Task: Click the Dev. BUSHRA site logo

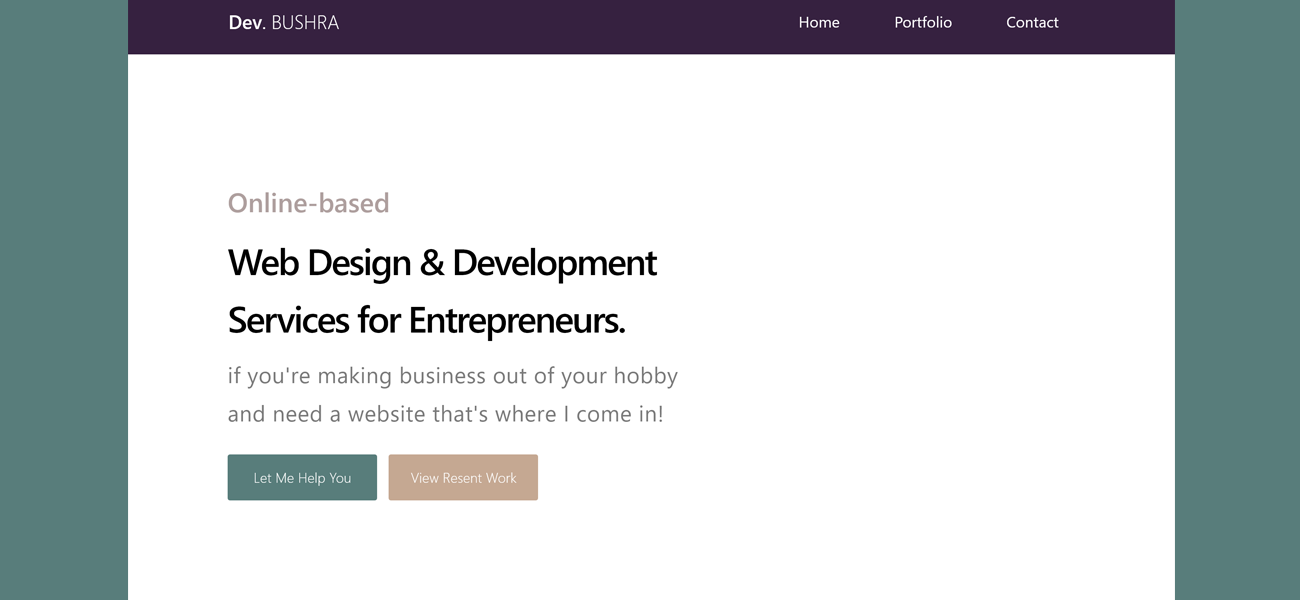Action: [283, 23]
